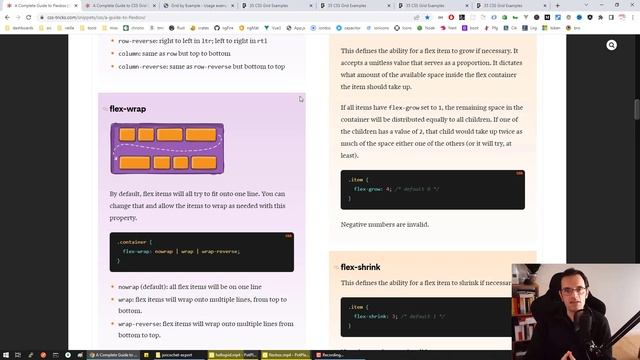Open the share icon in the address bar
Viewport: 640px width, 360px height.
point(416,18)
